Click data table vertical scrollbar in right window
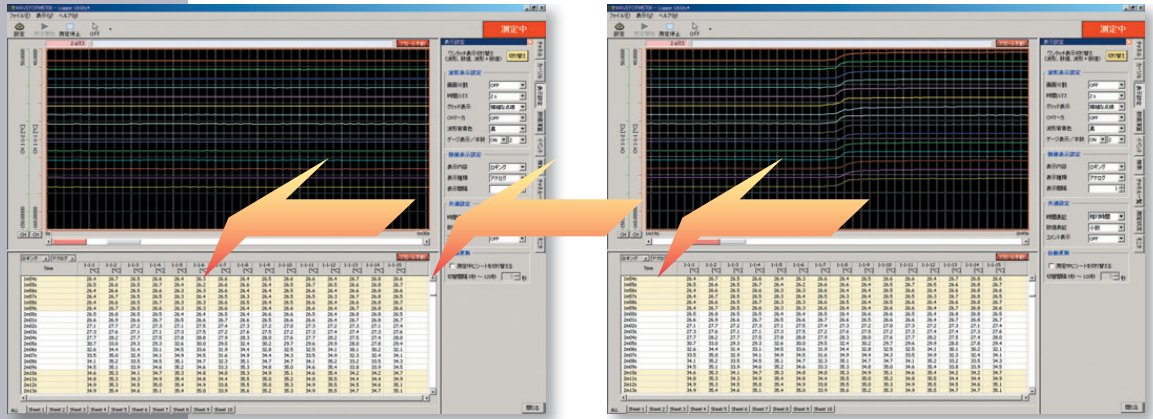 [x=1032, y=336]
